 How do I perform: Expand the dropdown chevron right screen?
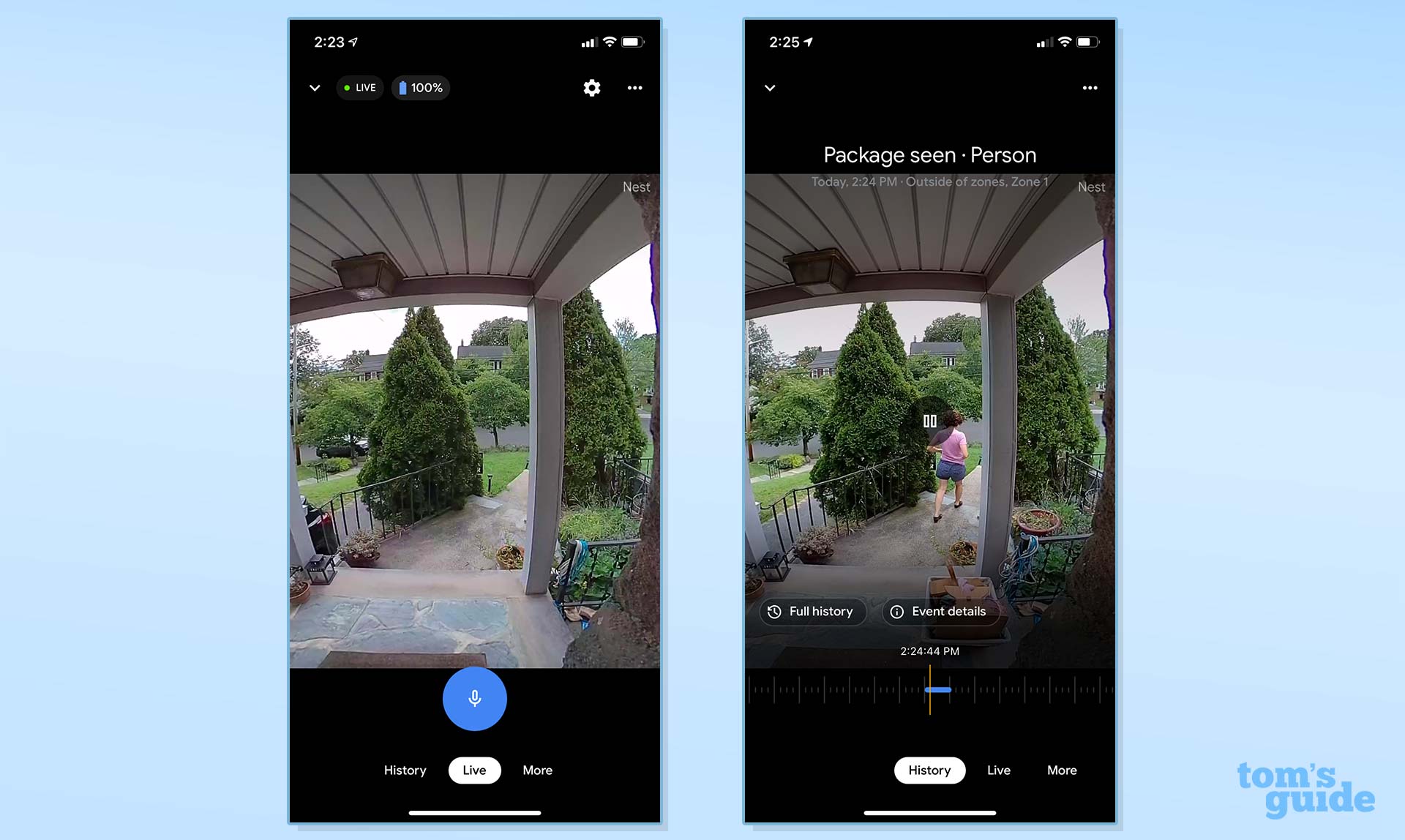click(770, 88)
